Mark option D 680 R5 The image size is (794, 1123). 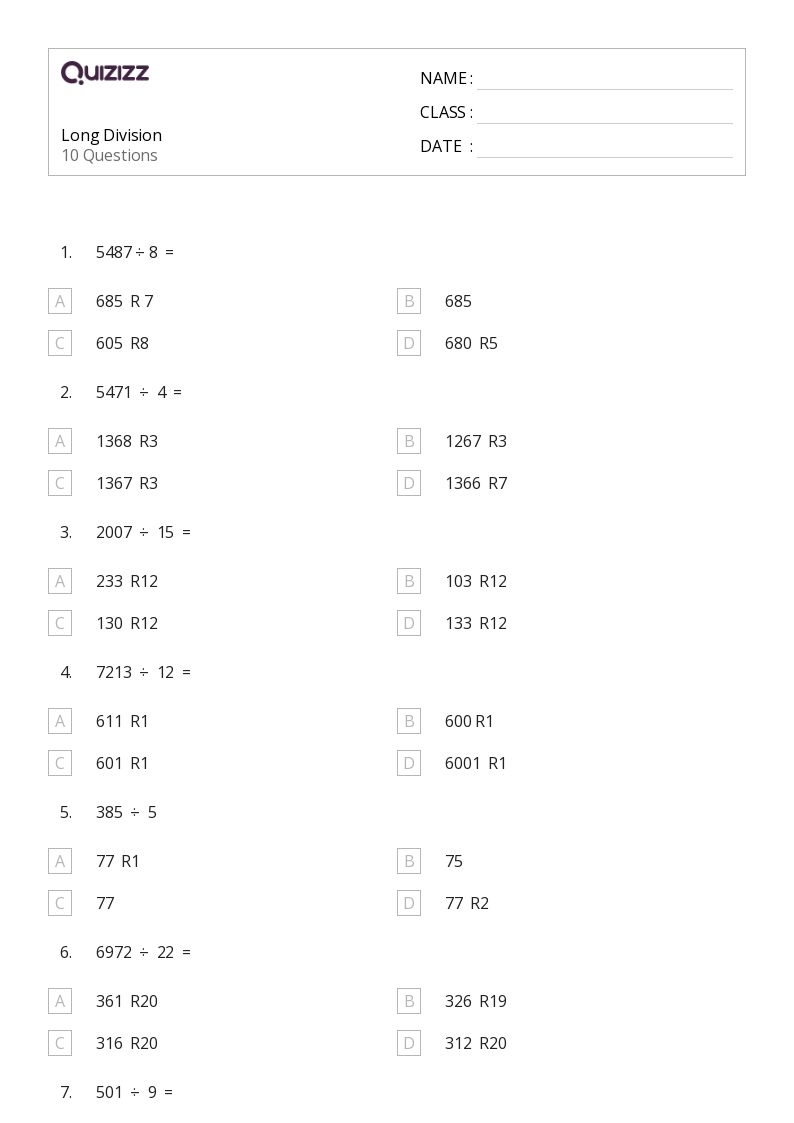409,343
